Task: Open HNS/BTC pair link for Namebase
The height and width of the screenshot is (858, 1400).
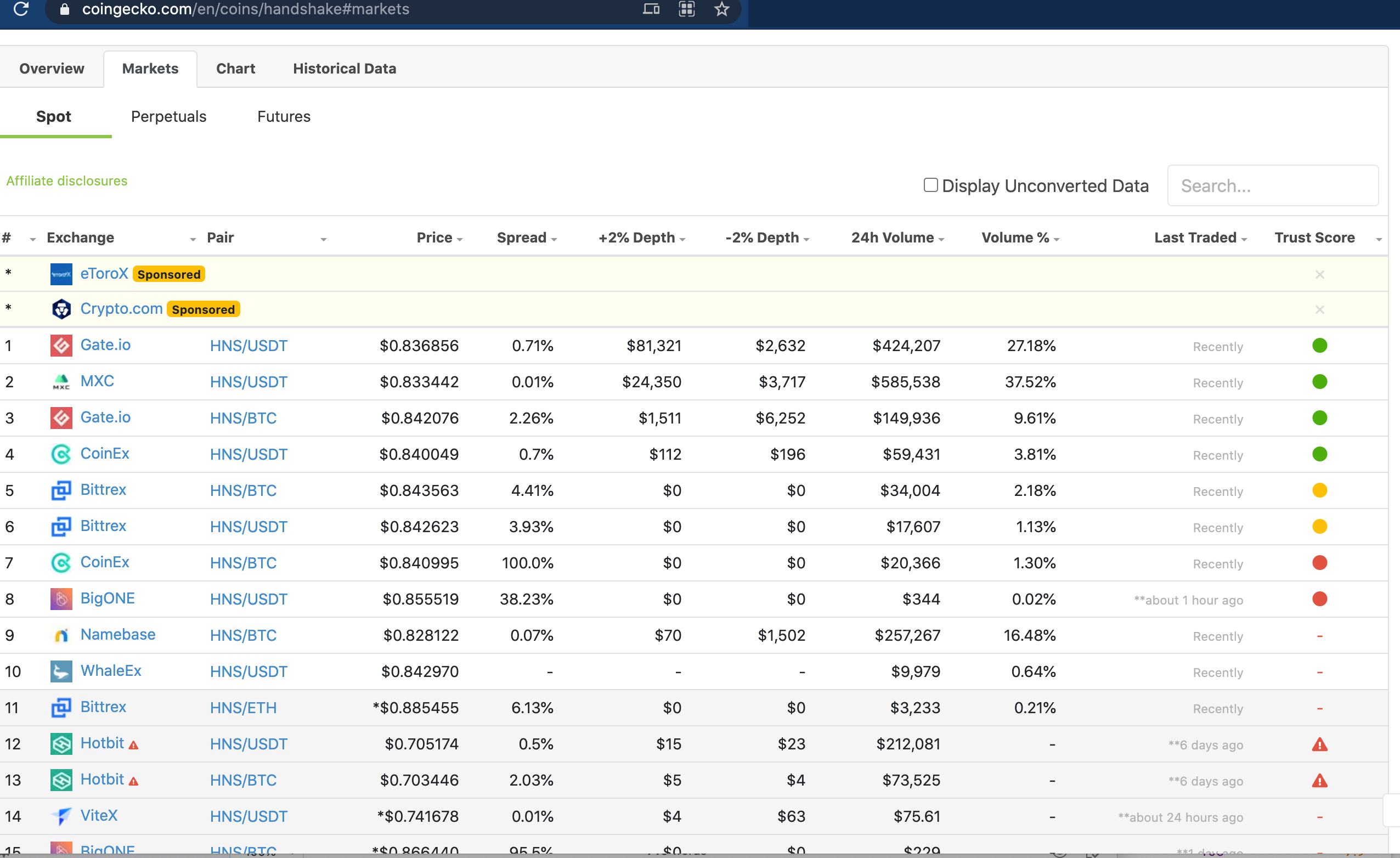Action: pyautogui.click(x=243, y=635)
